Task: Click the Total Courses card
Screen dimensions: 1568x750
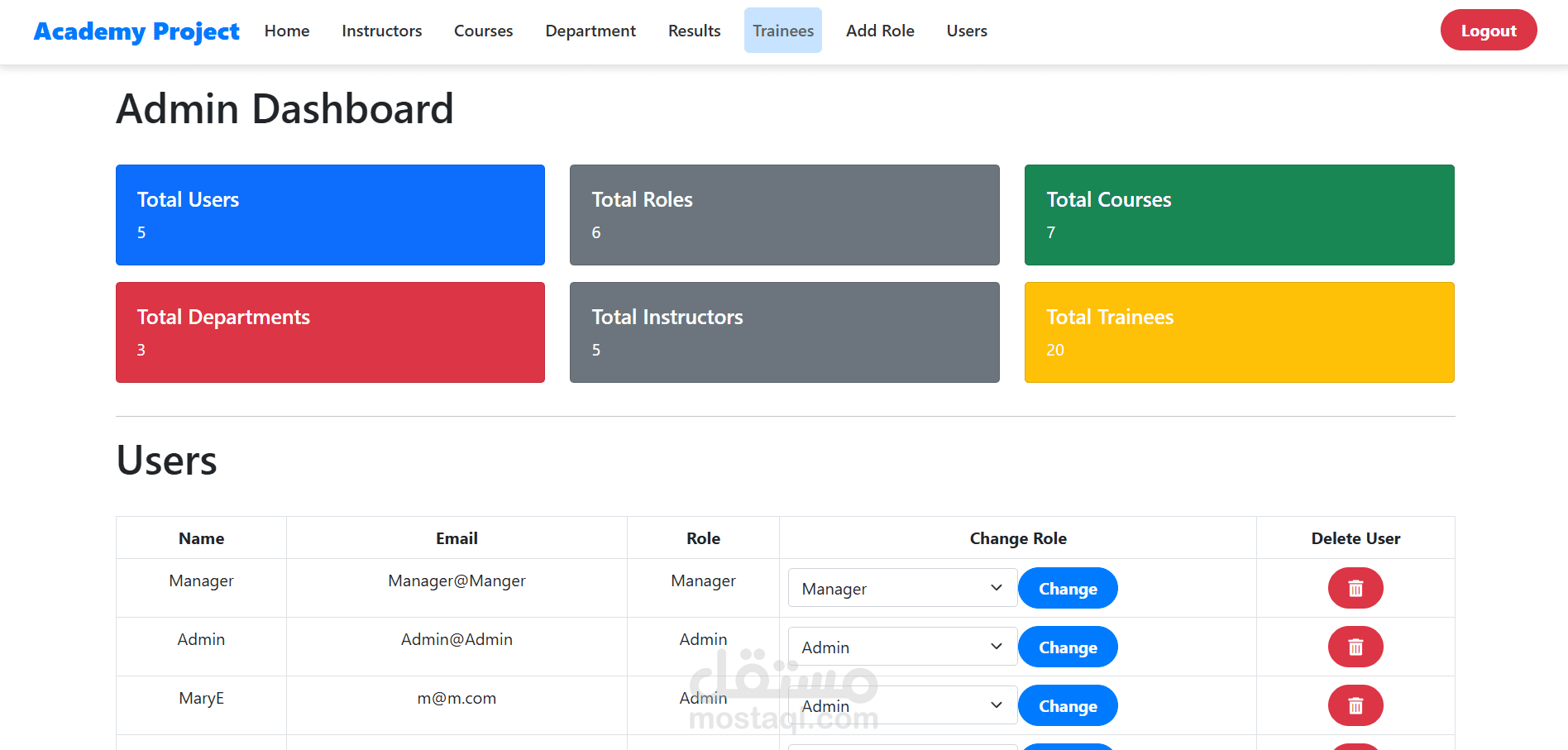Action: [1239, 215]
